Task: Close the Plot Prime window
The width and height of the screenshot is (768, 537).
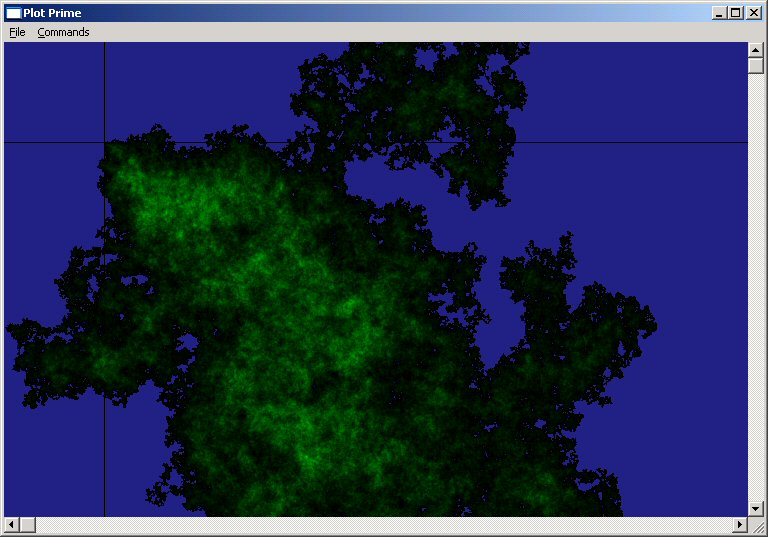Action: [754, 13]
